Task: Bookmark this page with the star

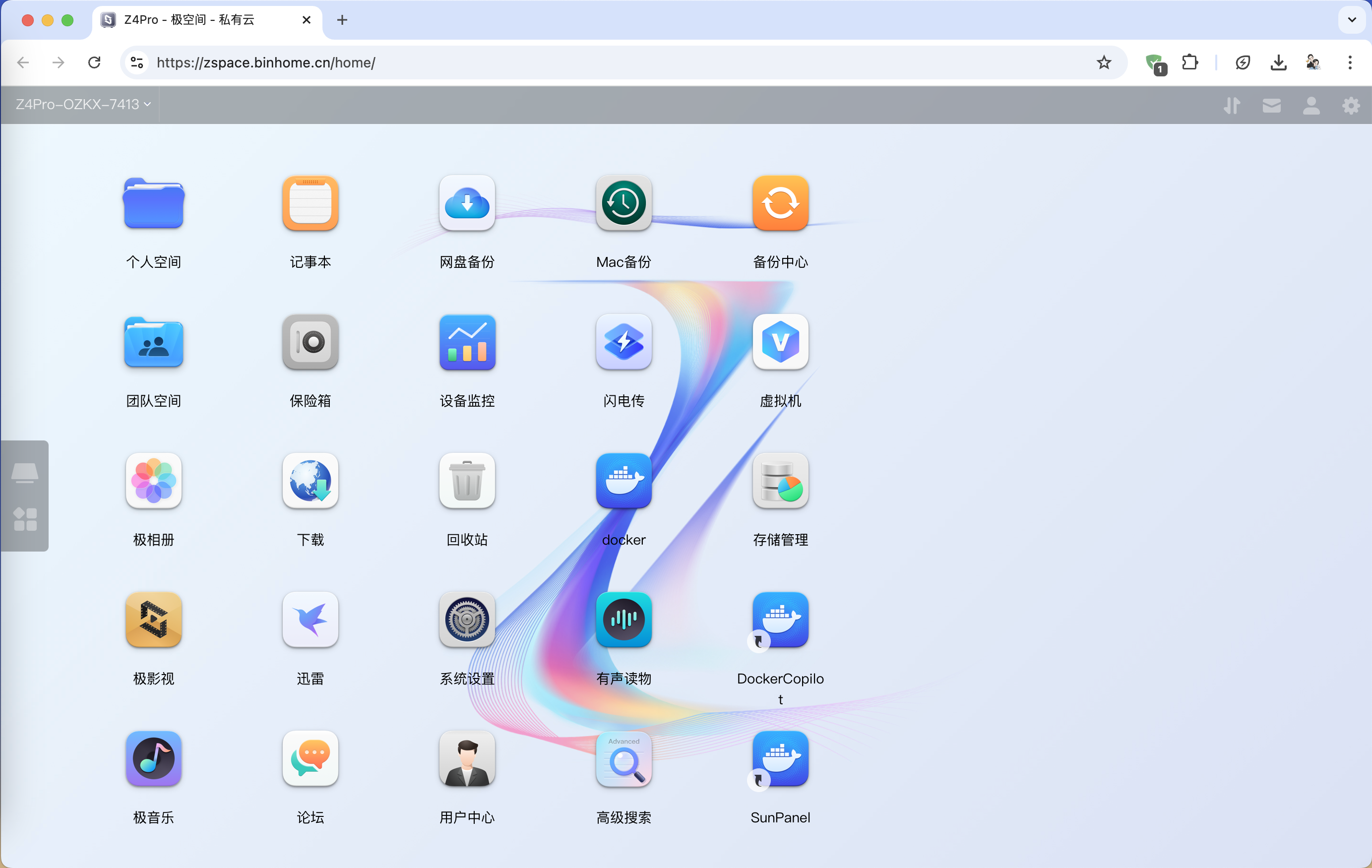Action: [x=1104, y=62]
